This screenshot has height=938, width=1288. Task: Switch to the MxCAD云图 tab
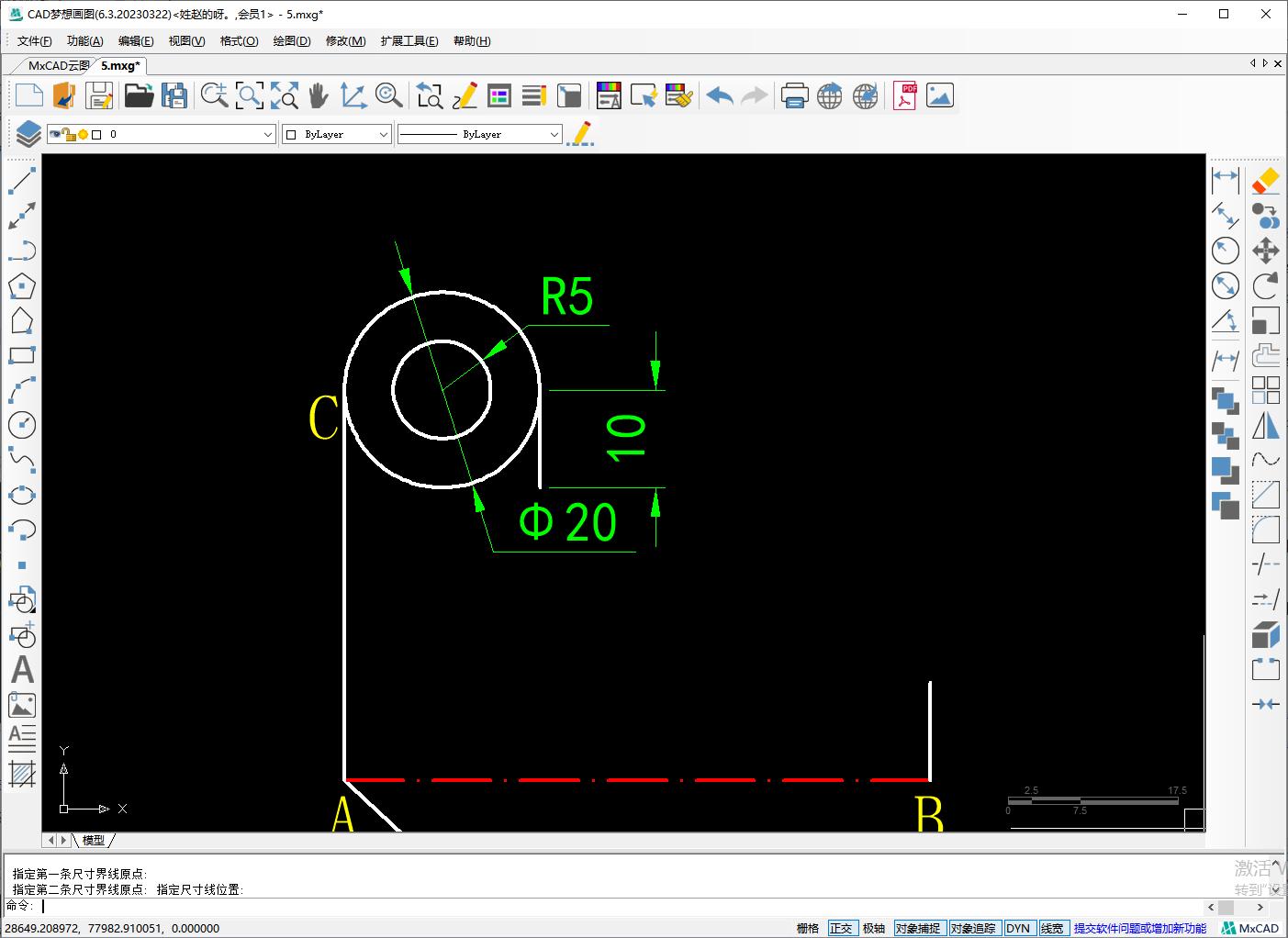pyautogui.click(x=56, y=65)
